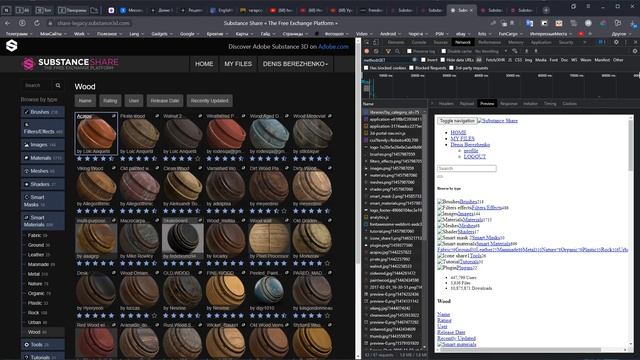The image size is (640, 360).
Task: Filter requests by Fetch/XHR type
Action: (x=495, y=60)
